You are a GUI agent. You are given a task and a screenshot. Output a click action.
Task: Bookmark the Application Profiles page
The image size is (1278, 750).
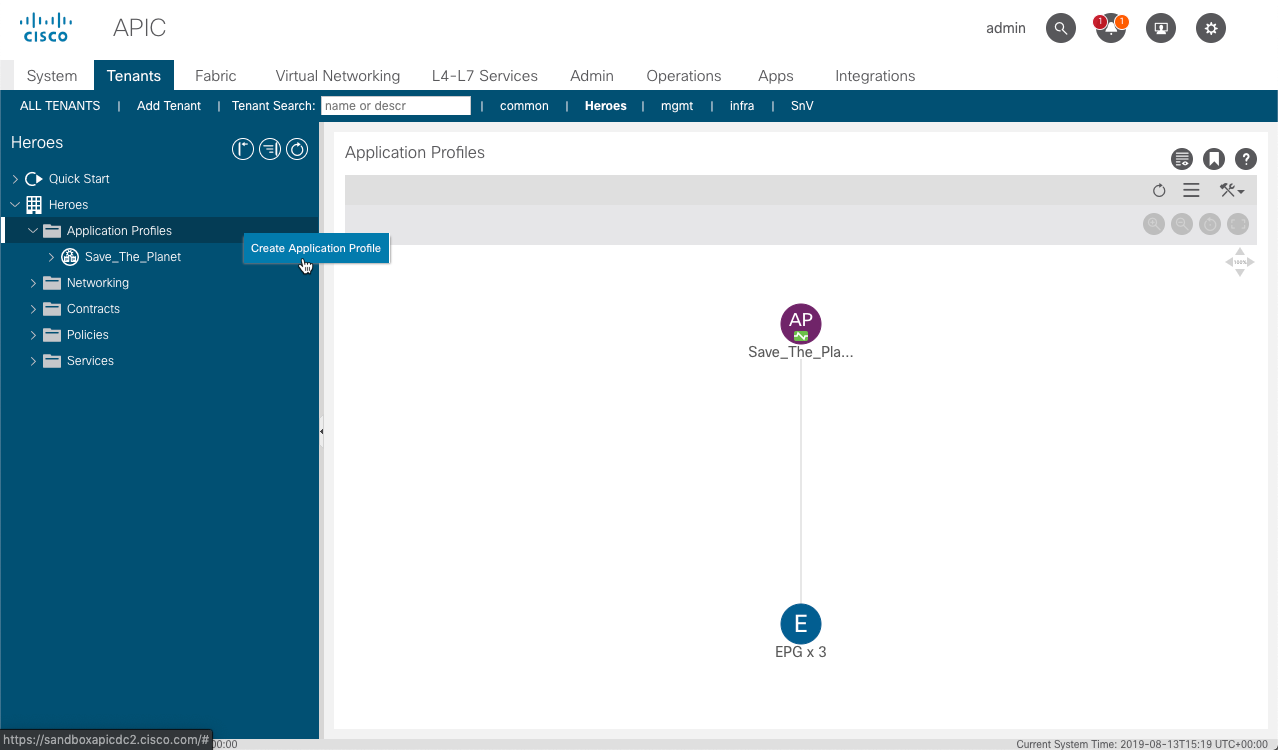(1213, 158)
